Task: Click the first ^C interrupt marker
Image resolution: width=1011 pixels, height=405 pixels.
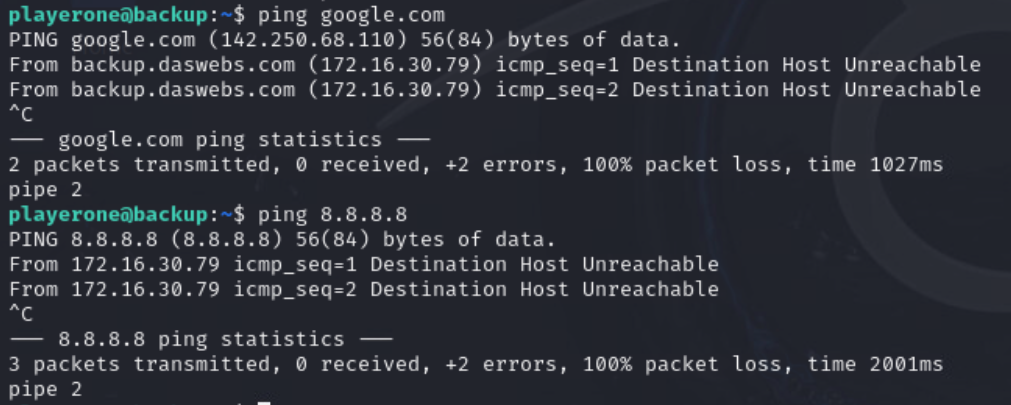Action: coord(21,115)
